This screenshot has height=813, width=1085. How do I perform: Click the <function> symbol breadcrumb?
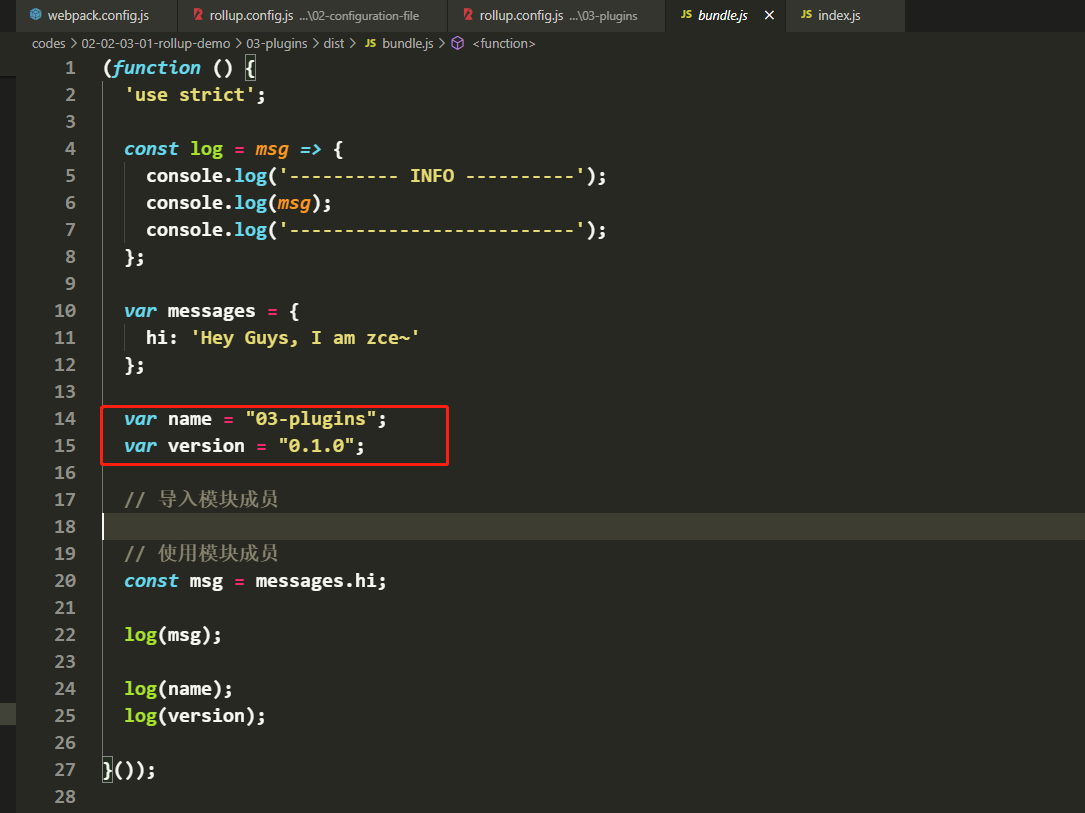(504, 44)
